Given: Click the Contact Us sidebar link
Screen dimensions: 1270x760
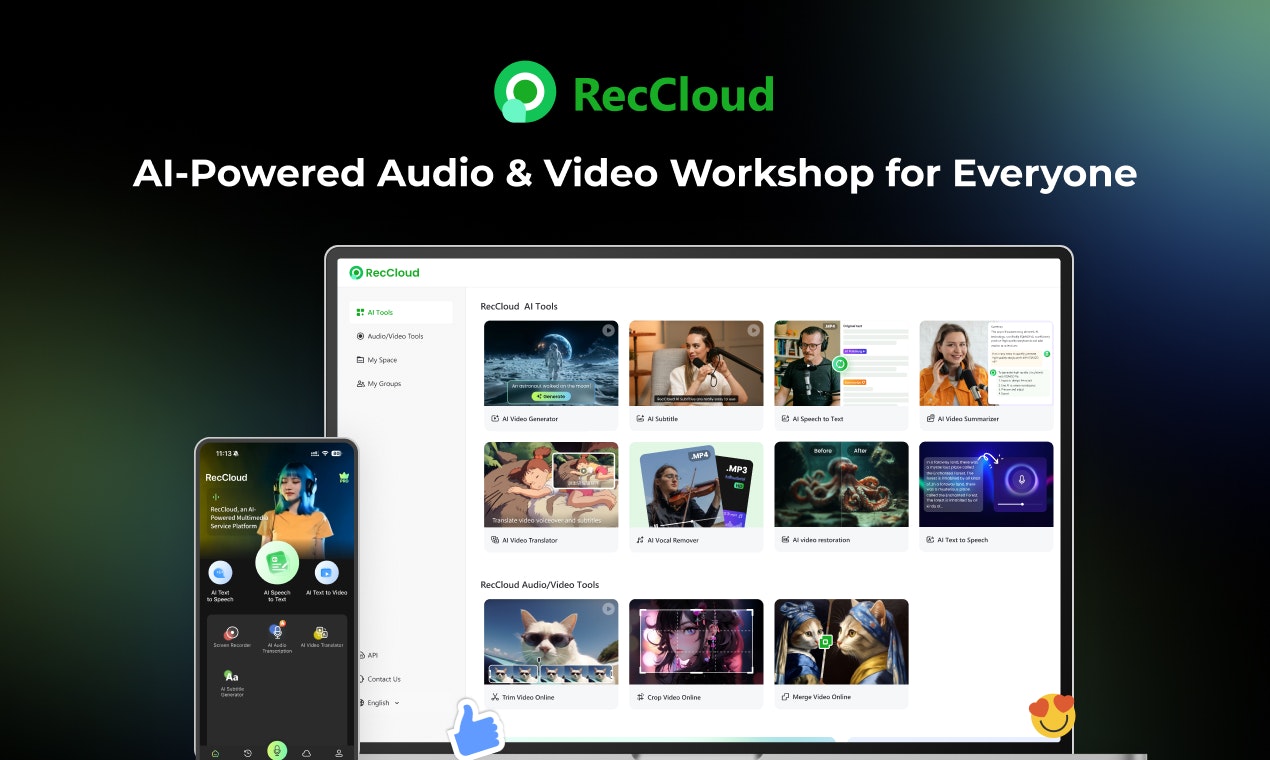Looking at the screenshot, I should (x=378, y=679).
